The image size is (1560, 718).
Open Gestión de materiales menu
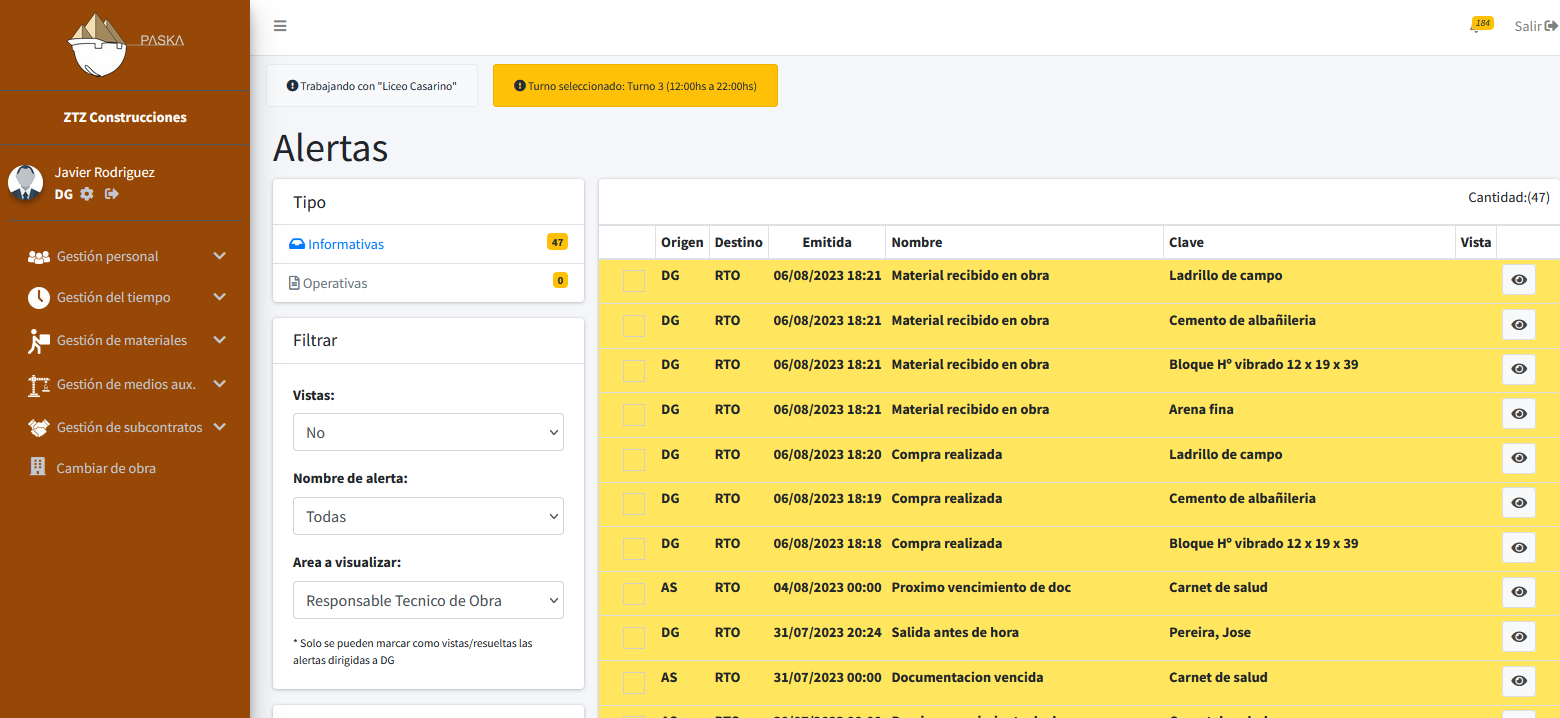click(125, 340)
